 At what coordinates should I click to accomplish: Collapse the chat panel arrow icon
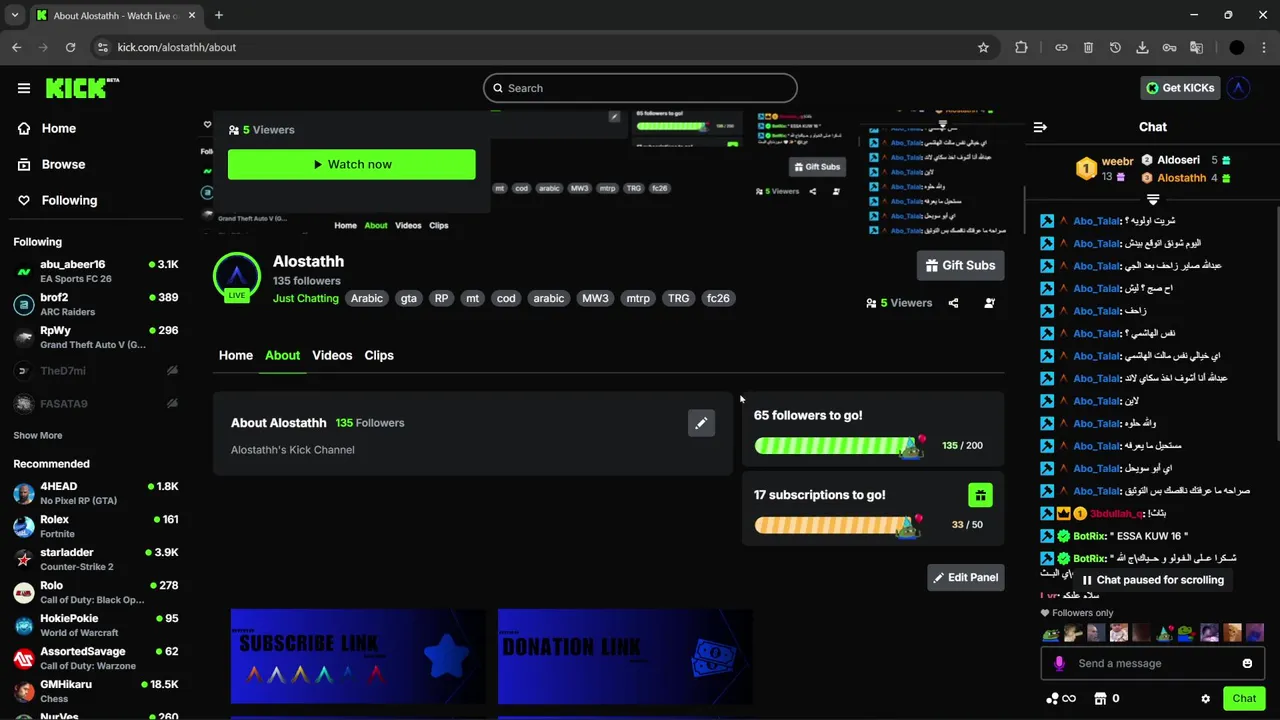click(1040, 127)
